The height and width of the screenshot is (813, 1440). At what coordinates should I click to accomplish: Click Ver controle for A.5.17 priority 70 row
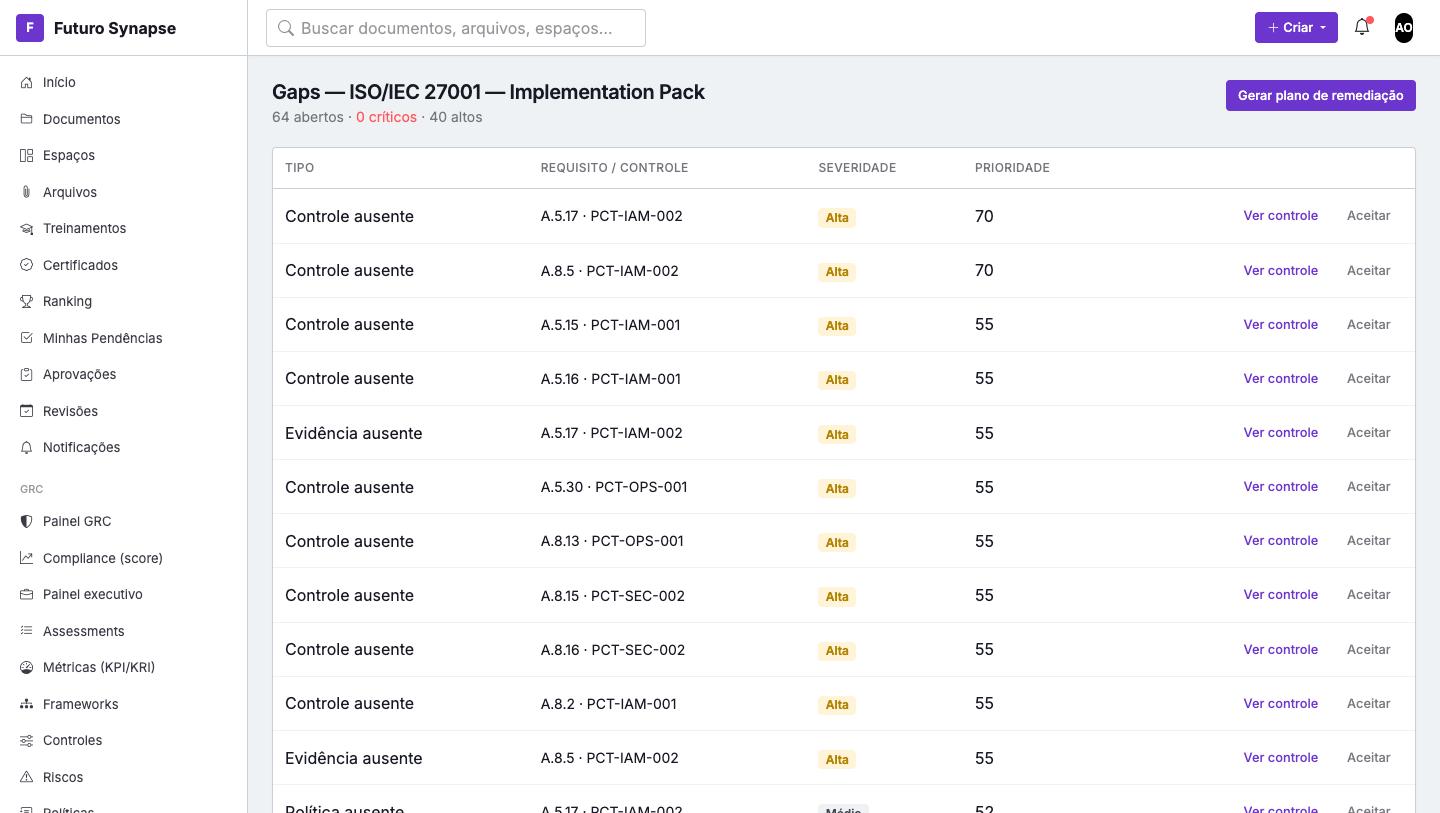(x=1280, y=215)
